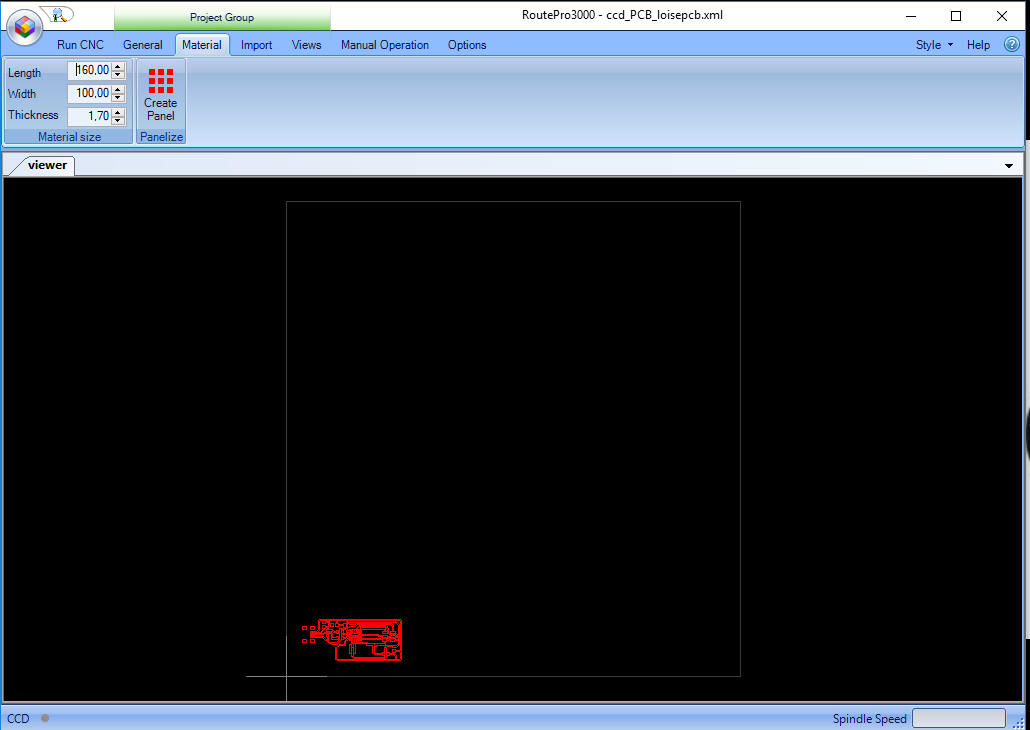Click the status bar resize grip

click(x=1019, y=722)
